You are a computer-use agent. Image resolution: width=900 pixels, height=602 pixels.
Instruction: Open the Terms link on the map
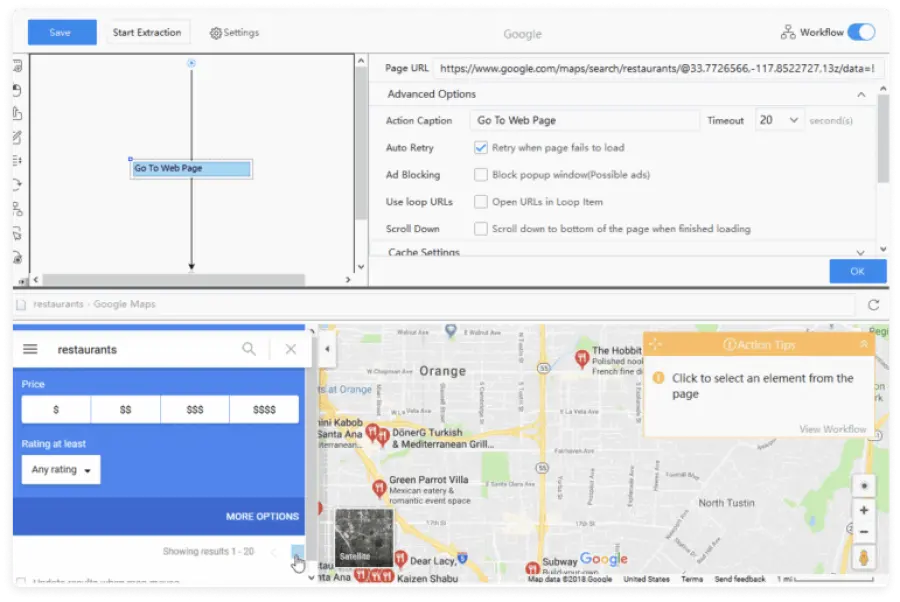click(692, 579)
